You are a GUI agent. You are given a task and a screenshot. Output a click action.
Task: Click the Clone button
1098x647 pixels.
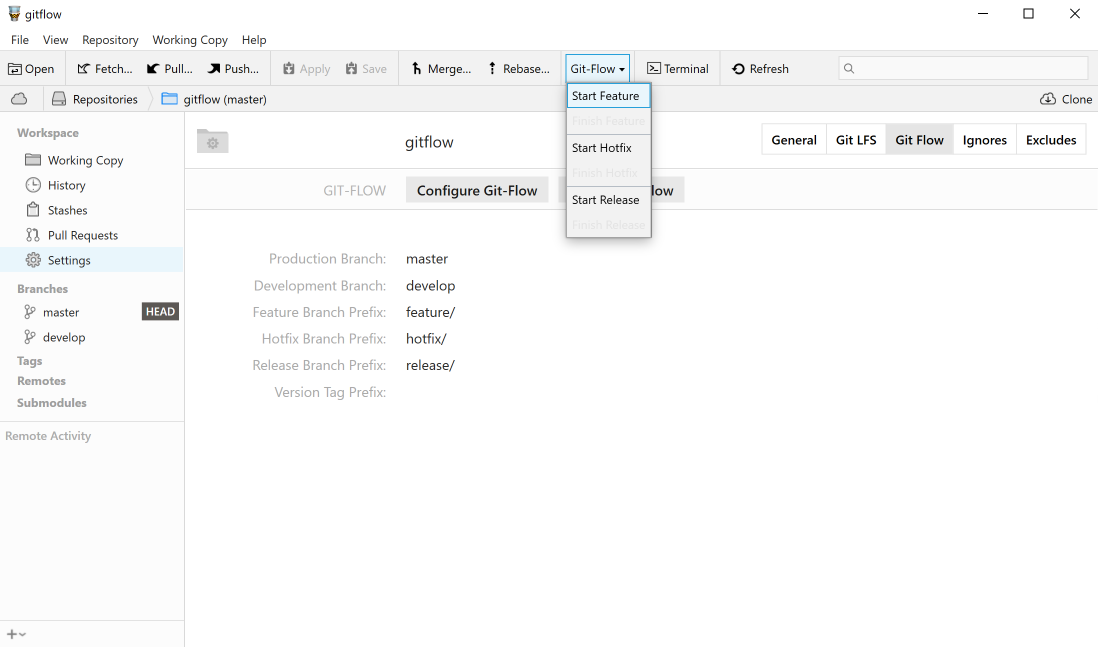coord(1066,99)
